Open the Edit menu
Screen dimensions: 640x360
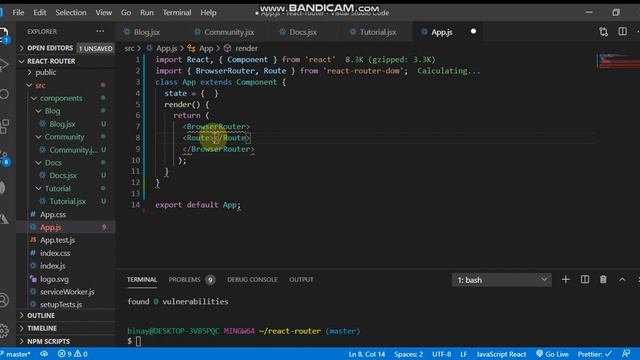(x=40, y=12)
